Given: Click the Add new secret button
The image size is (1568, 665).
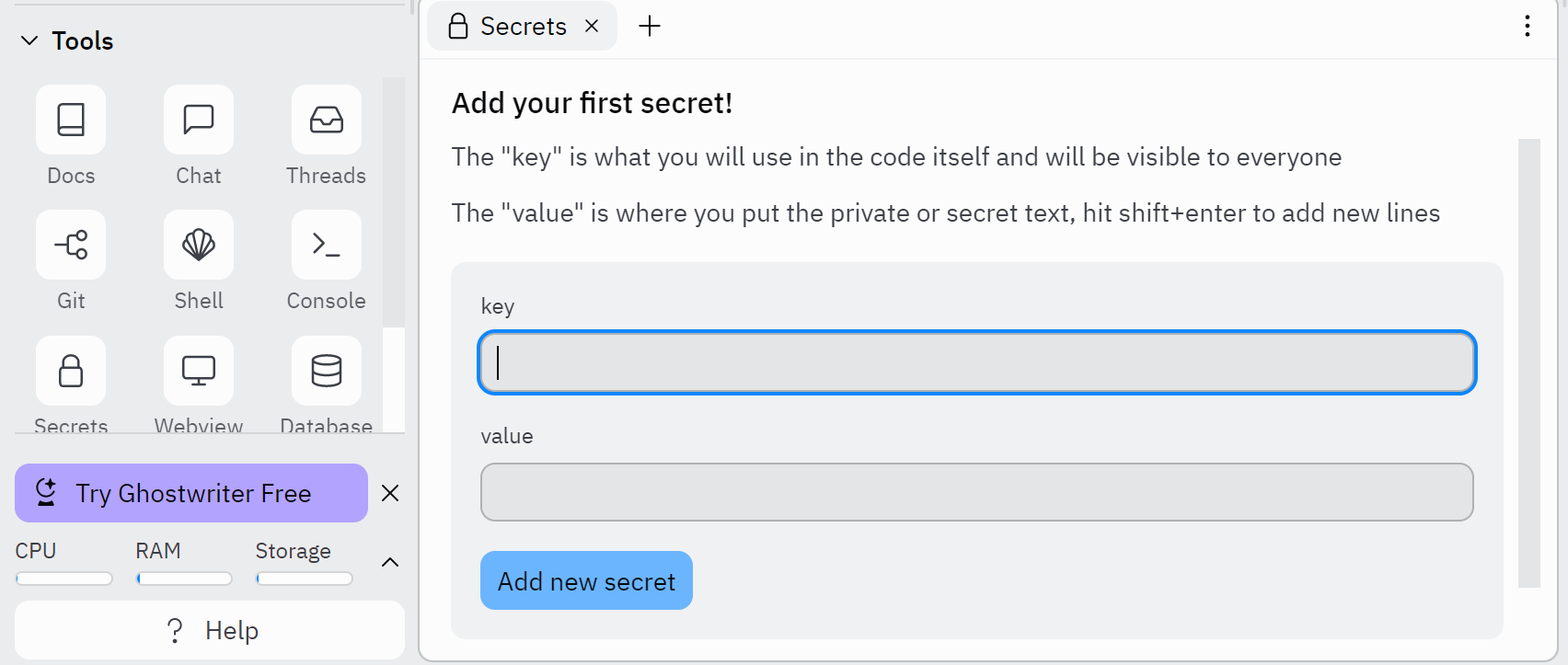Looking at the screenshot, I should click(586, 580).
